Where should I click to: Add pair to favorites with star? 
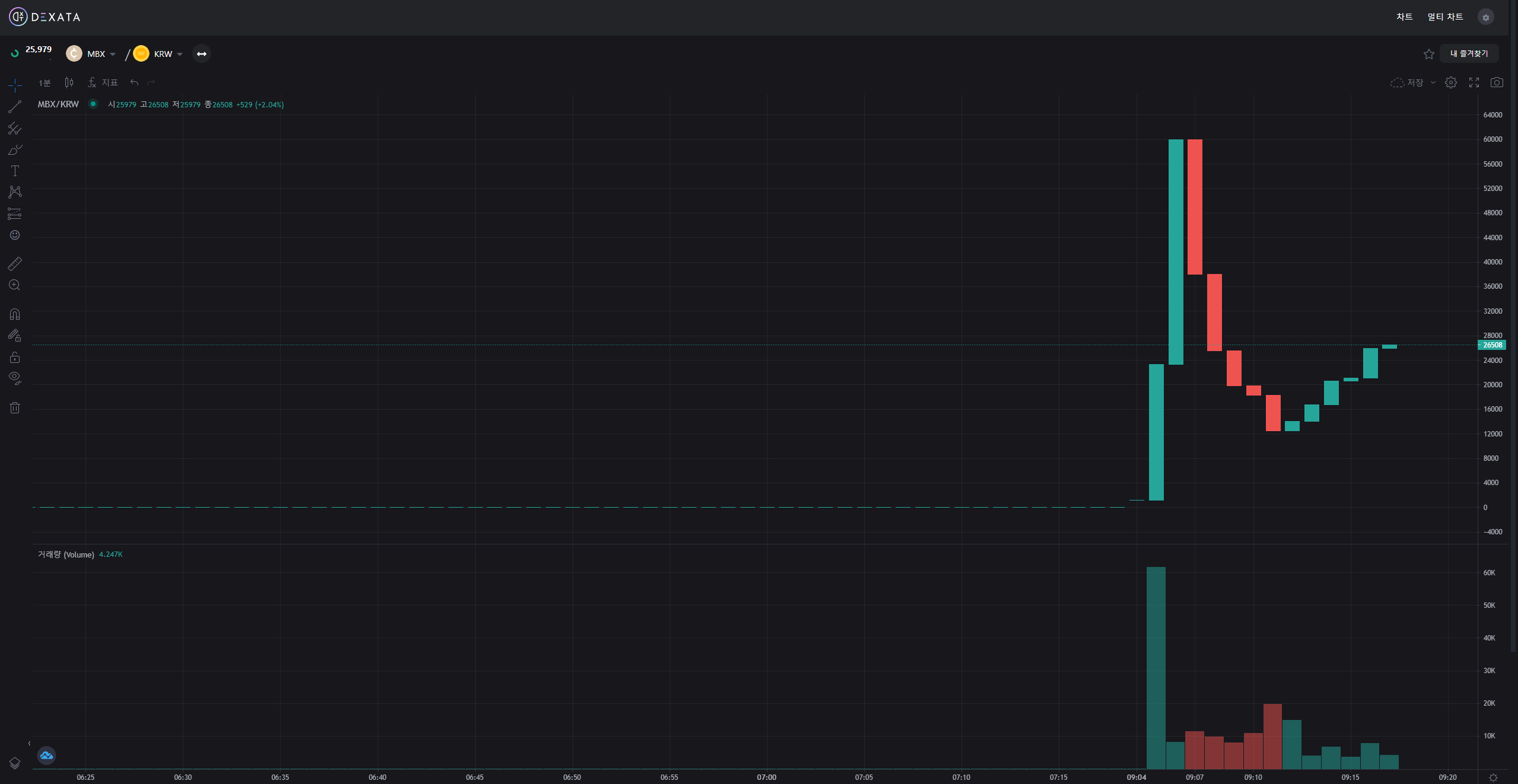1428,54
